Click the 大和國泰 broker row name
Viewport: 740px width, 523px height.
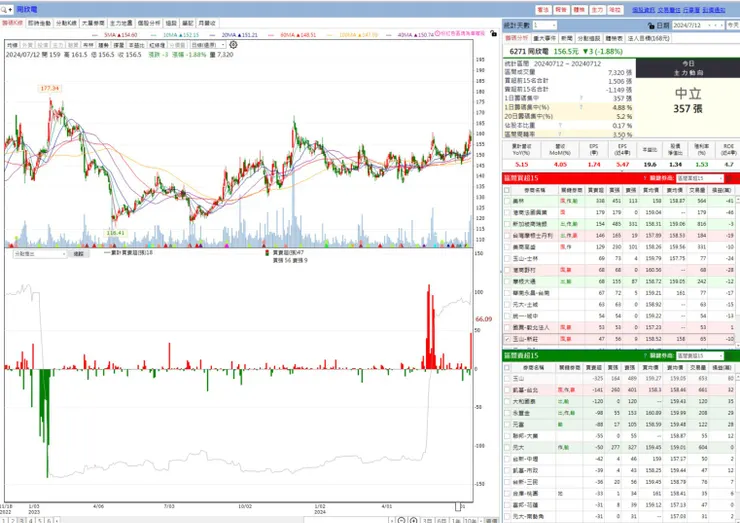tap(524, 402)
